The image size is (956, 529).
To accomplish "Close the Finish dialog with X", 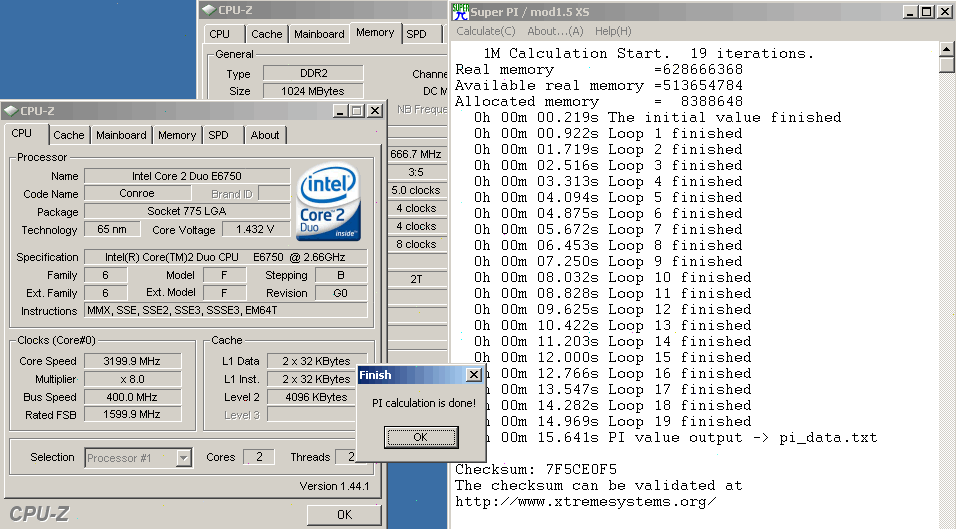I will [x=474, y=375].
